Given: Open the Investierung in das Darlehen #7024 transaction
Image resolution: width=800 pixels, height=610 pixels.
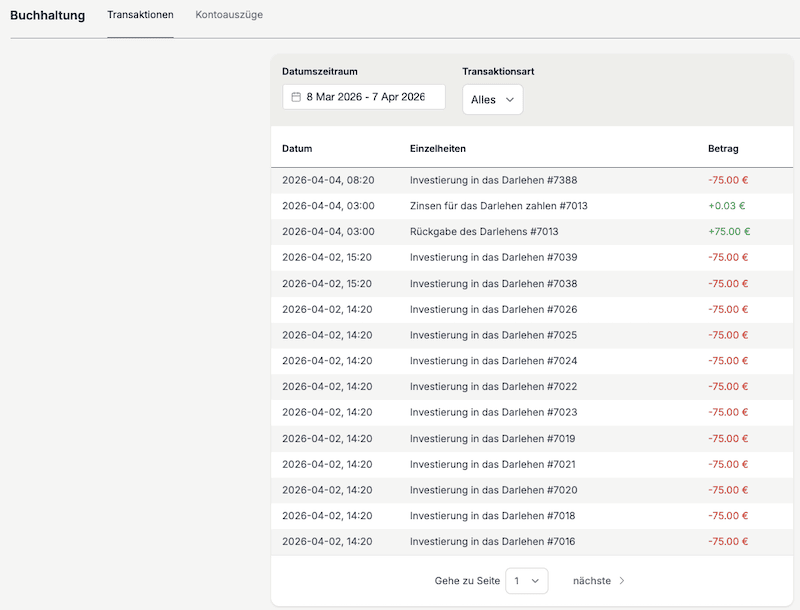Looking at the screenshot, I should 493,361.
